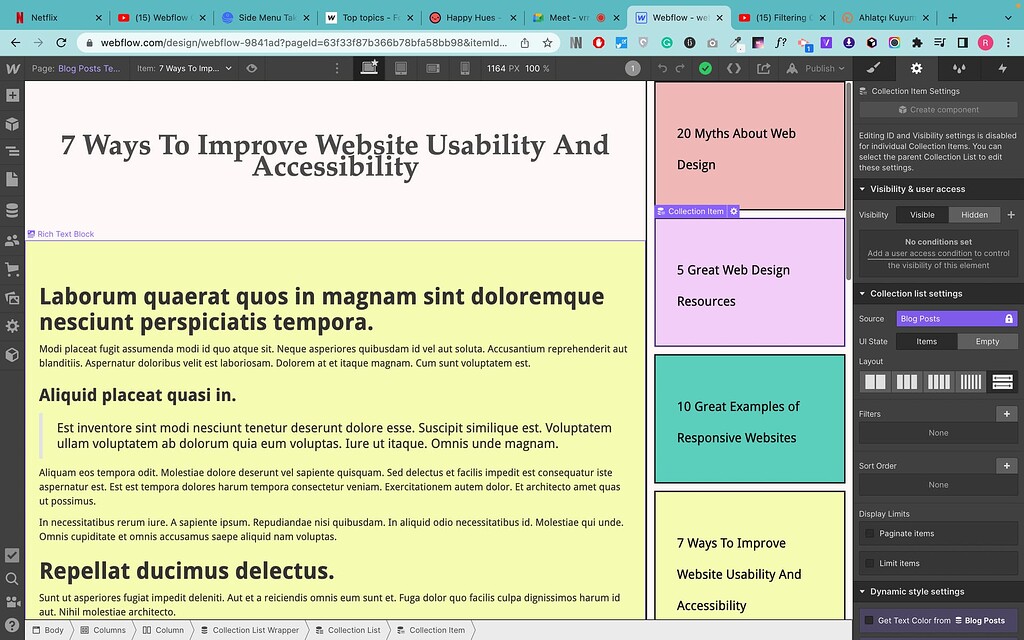Screen dimensions: 1024x640
Task: Switch to tablet breakpoint view
Action: click(x=400, y=68)
